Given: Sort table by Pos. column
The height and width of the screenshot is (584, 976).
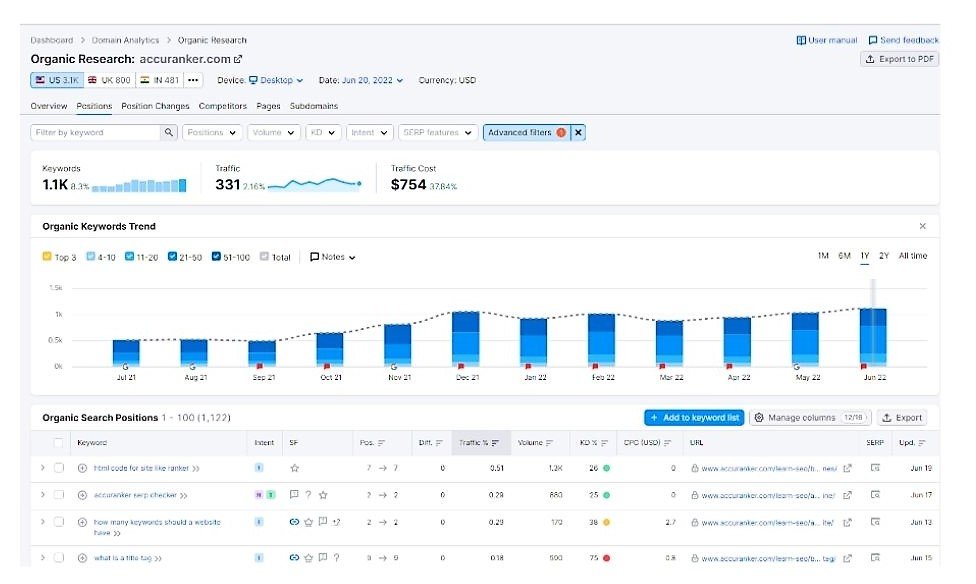Looking at the screenshot, I should 372,443.
